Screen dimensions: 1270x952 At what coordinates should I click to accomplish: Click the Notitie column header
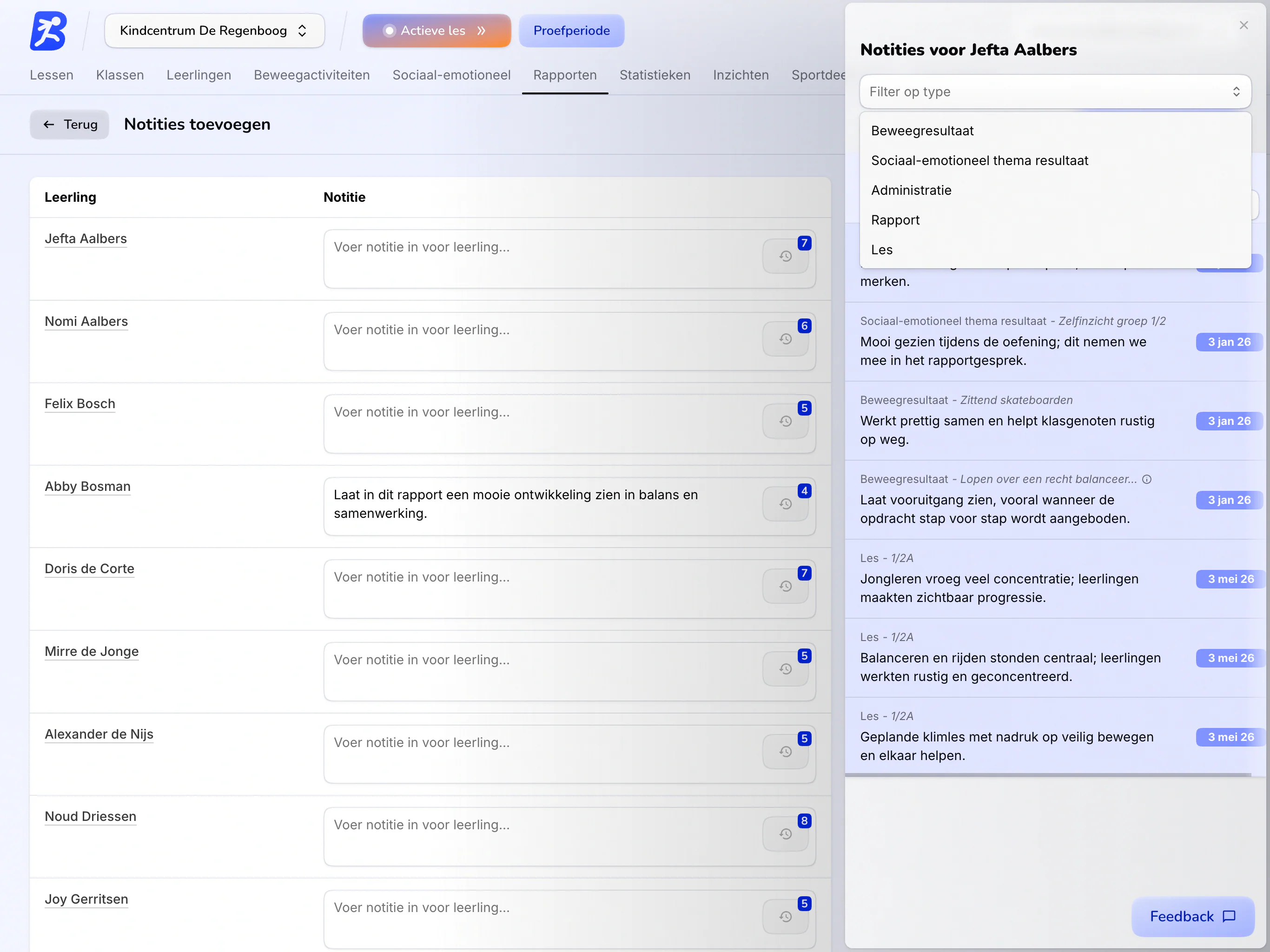click(344, 198)
